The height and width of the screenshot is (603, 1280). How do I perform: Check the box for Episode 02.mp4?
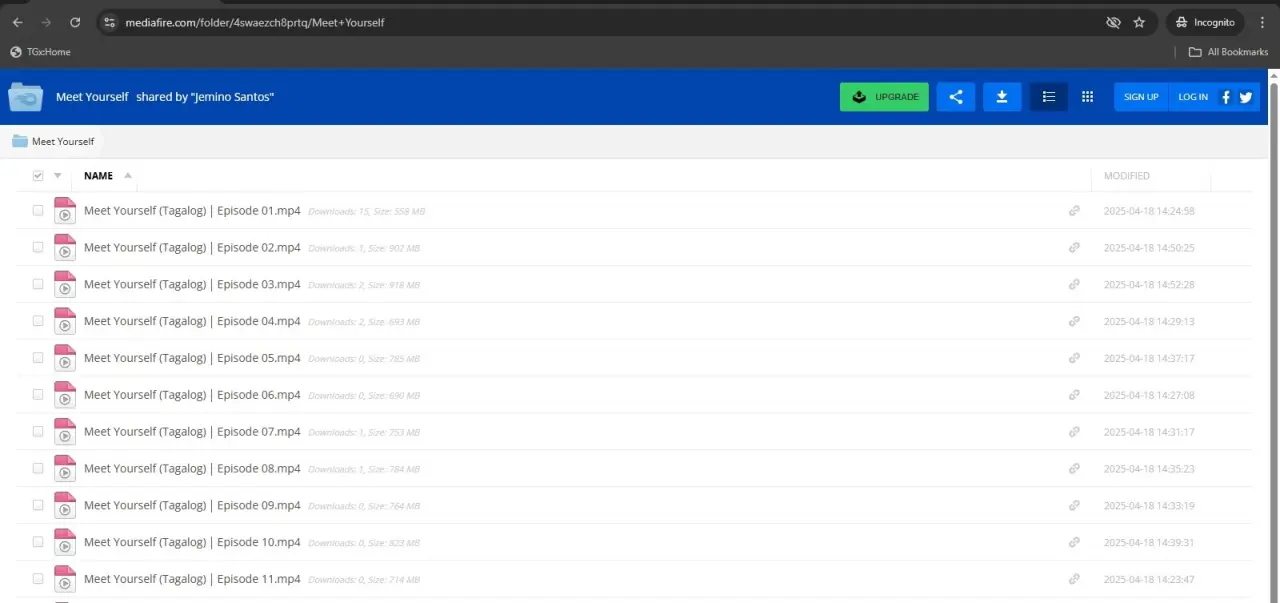point(38,247)
